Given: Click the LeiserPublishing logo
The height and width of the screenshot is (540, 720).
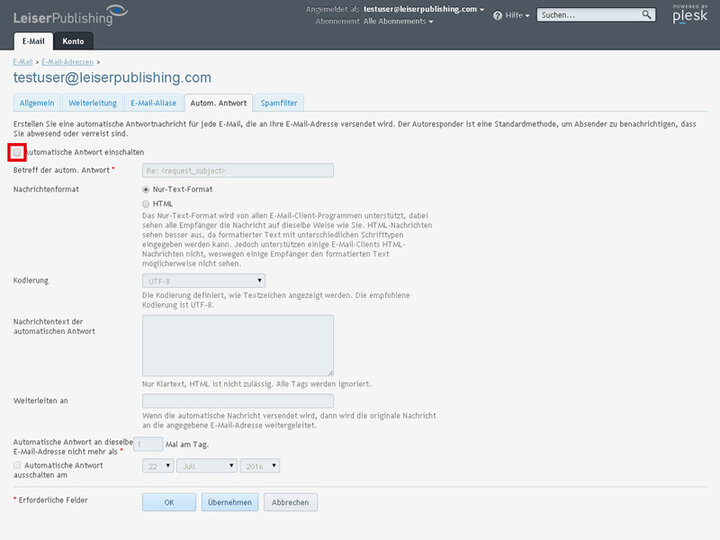Looking at the screenshot, I should (x=70, y=14).
